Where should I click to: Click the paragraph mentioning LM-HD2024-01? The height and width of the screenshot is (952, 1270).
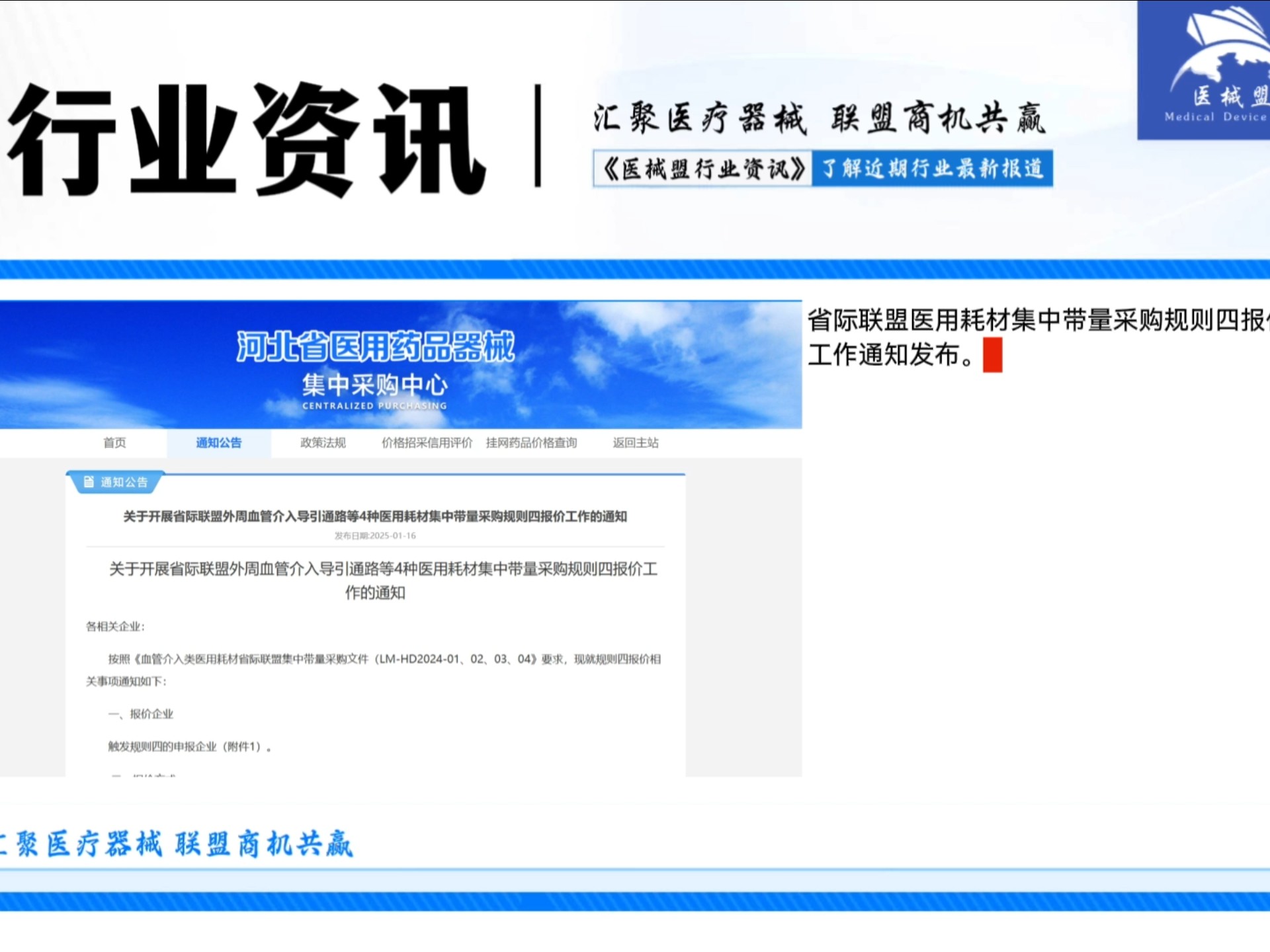click(x=374, y=670)
